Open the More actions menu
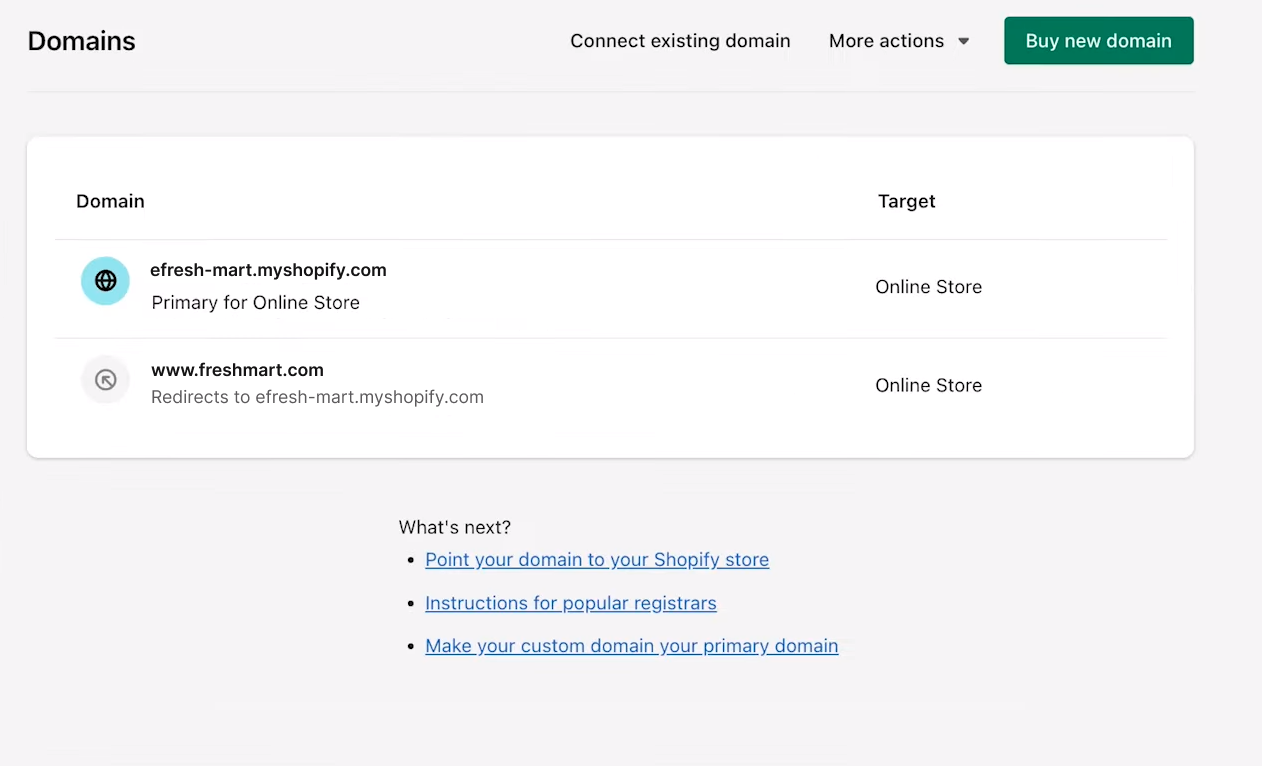Screen dimensions: 1262x766 pyautogui.click(x=886, y=41)
